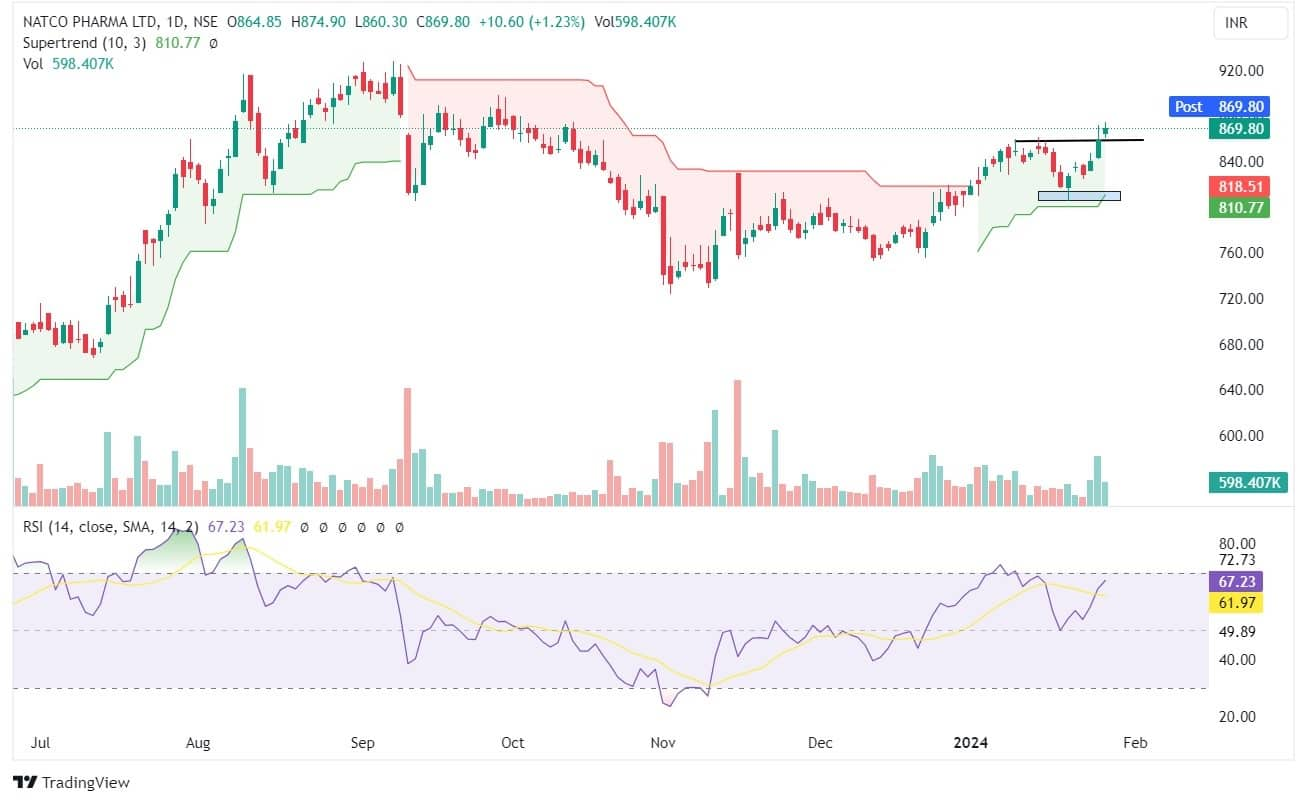This screenshot has width=1307, height=804.
Task: Click the 680.00 price axis level
Action: coord(1240,345)
